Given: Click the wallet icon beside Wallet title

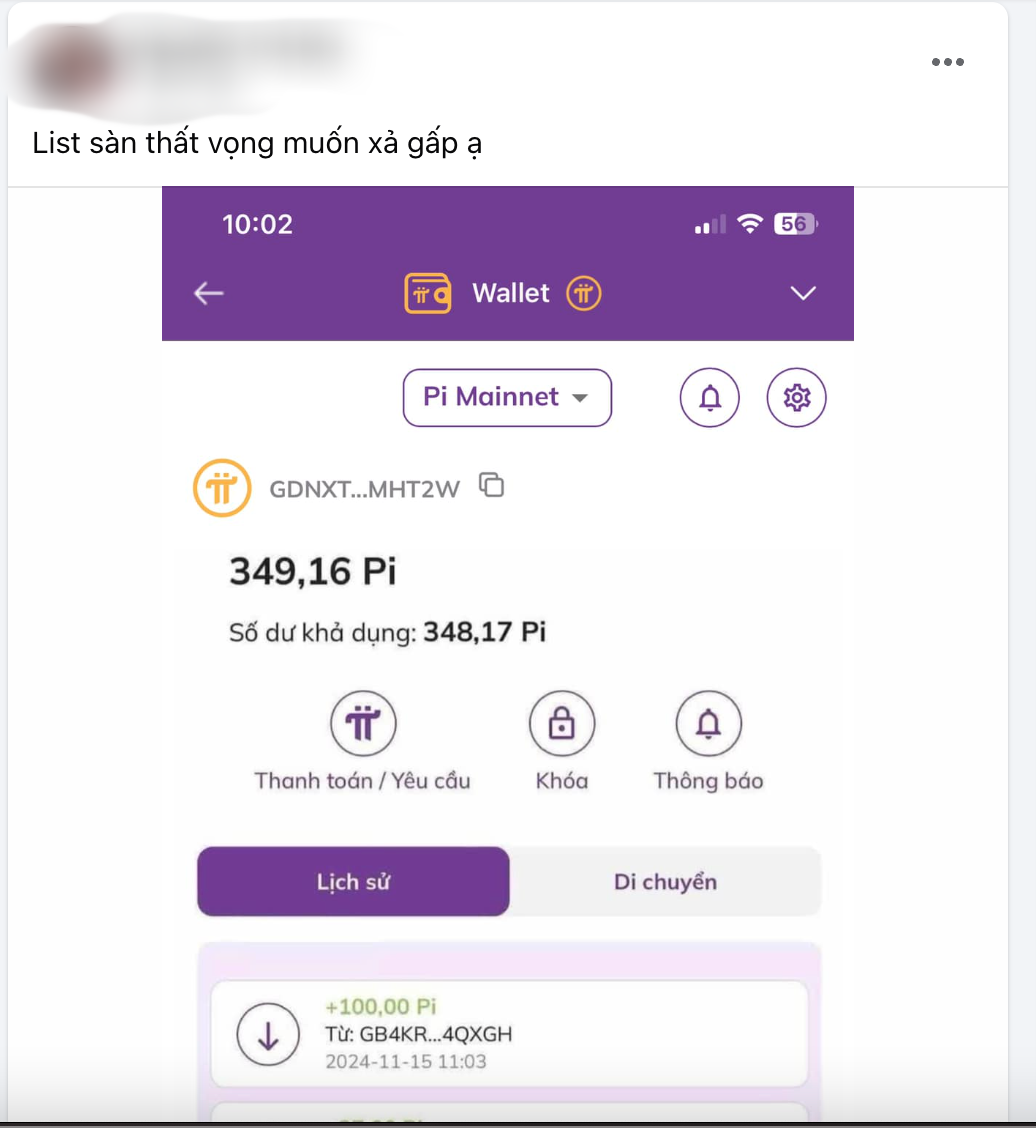Looking at the screenshot, I should click(428, 294).
